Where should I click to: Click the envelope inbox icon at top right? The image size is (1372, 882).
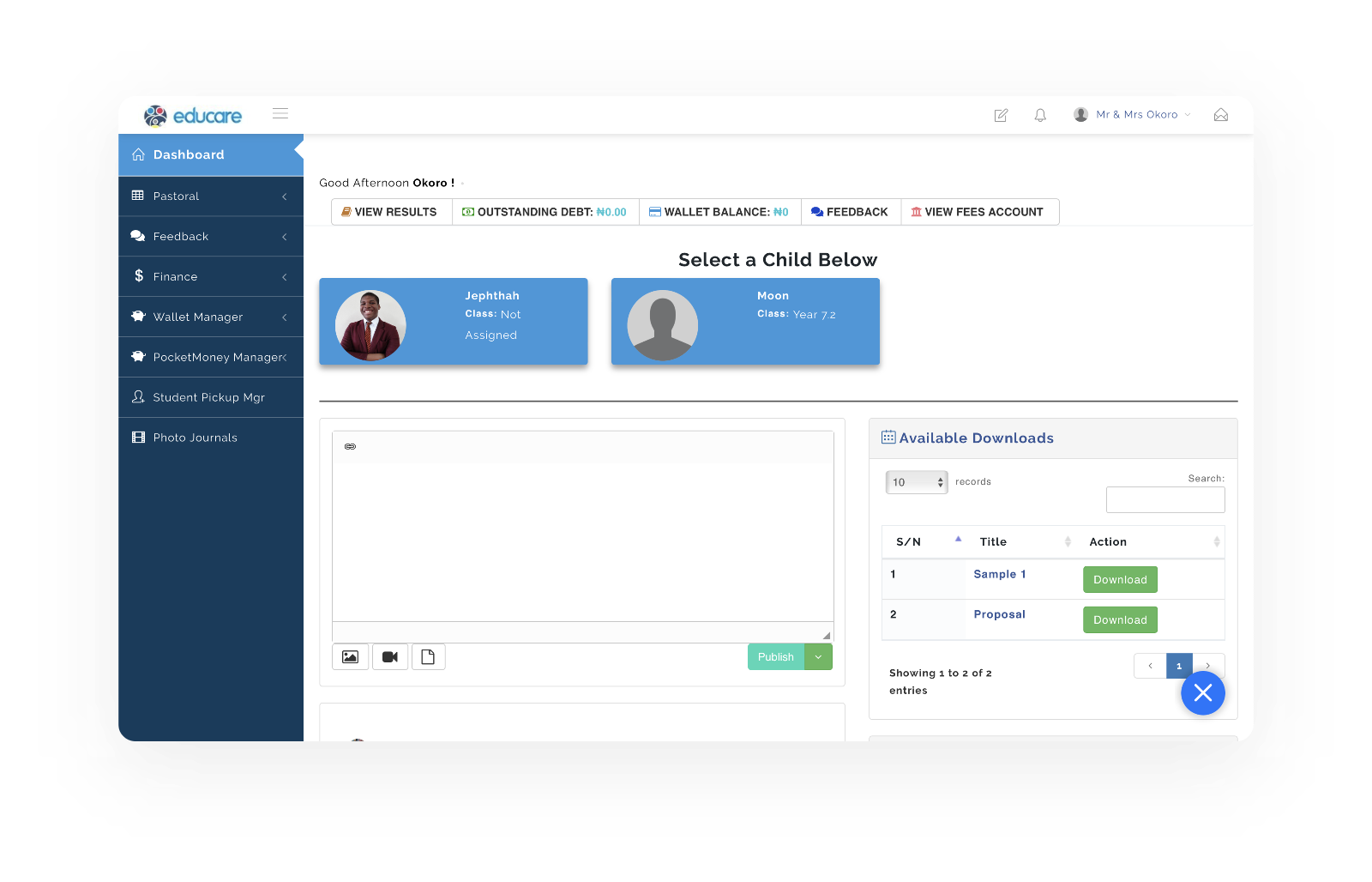1221,115
